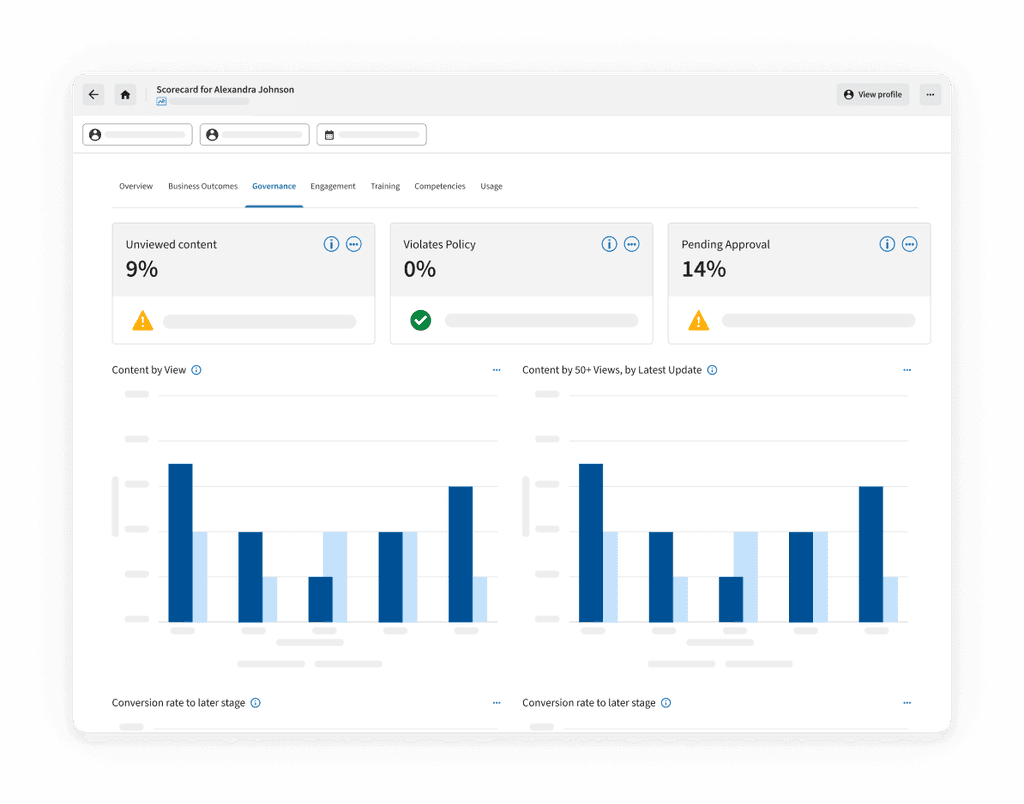This screenshot has width=1024, height=804.
Task: Open Content by 50+ Views chart options menu
Action: 906,370
